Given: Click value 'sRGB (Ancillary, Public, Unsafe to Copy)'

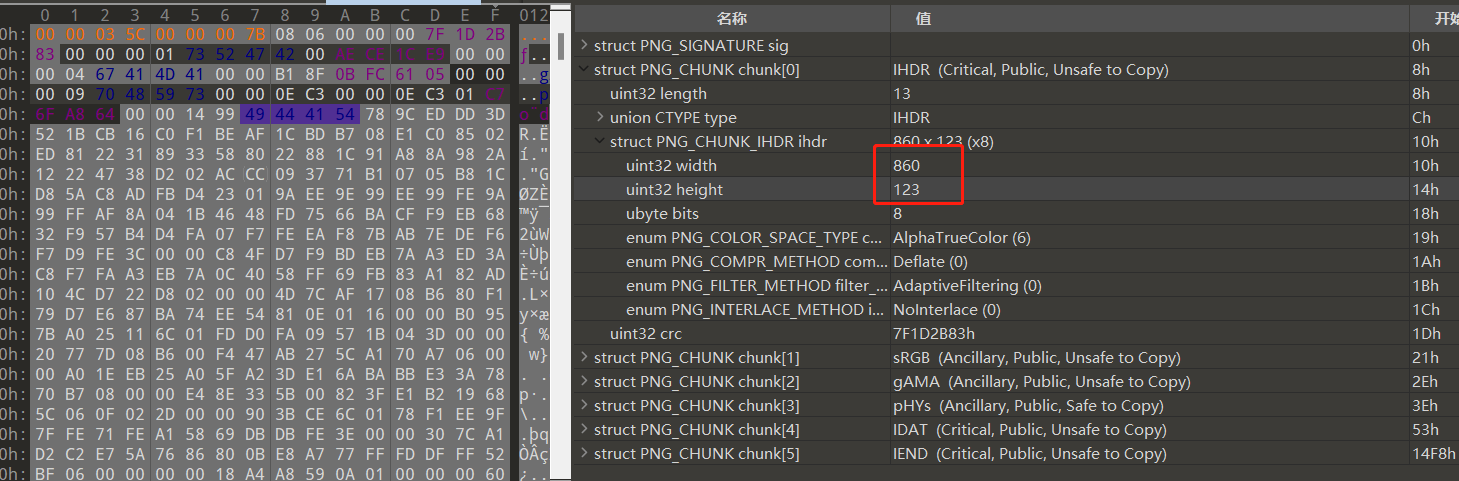Looking at the screenshot, I should click(1037, 357).
